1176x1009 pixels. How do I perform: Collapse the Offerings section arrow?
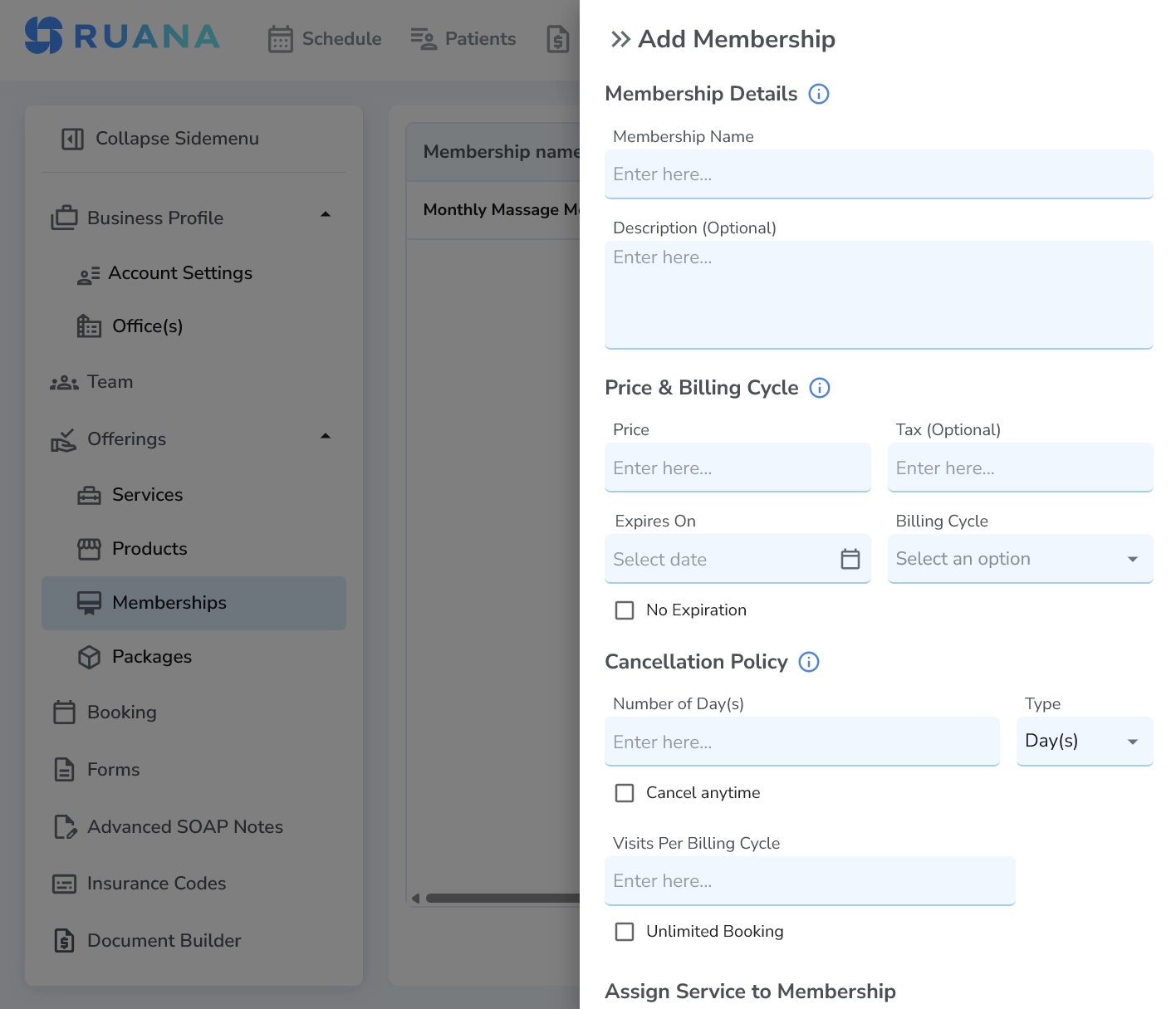click(326, 436)
